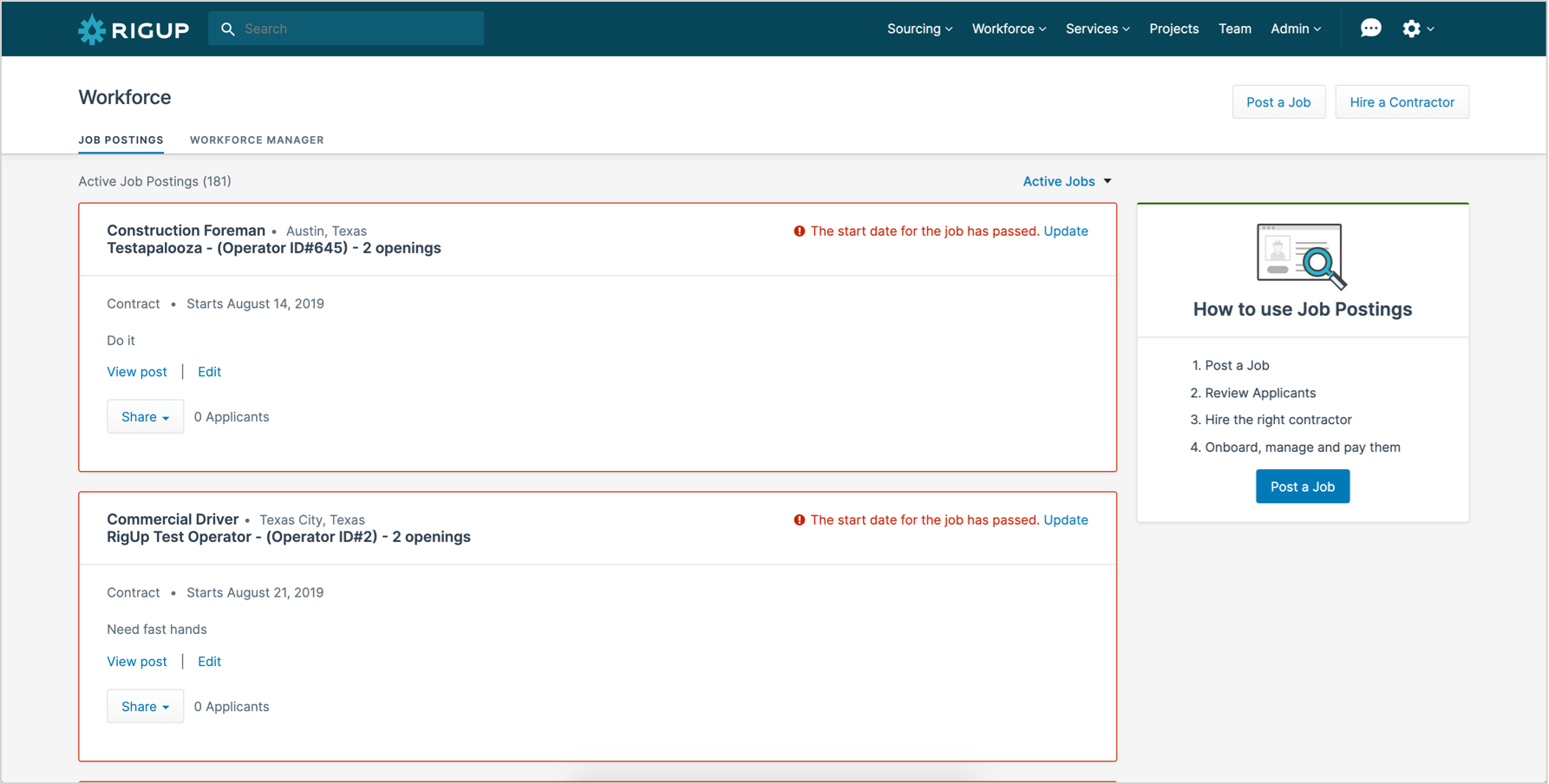Click the How to use Job Postings heading
1549x784 pixels.
click(x=1302, y=309)
